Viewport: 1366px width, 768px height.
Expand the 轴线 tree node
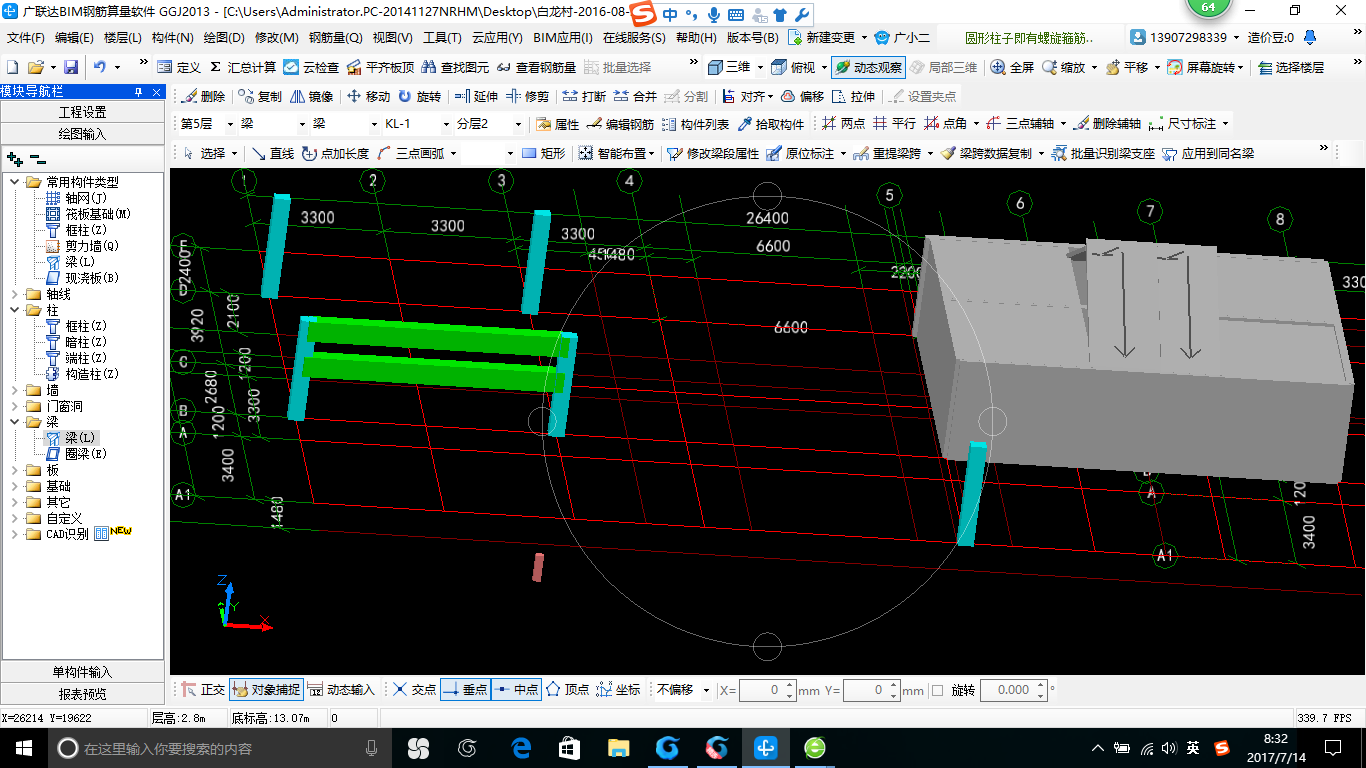[x=15, y=294]
